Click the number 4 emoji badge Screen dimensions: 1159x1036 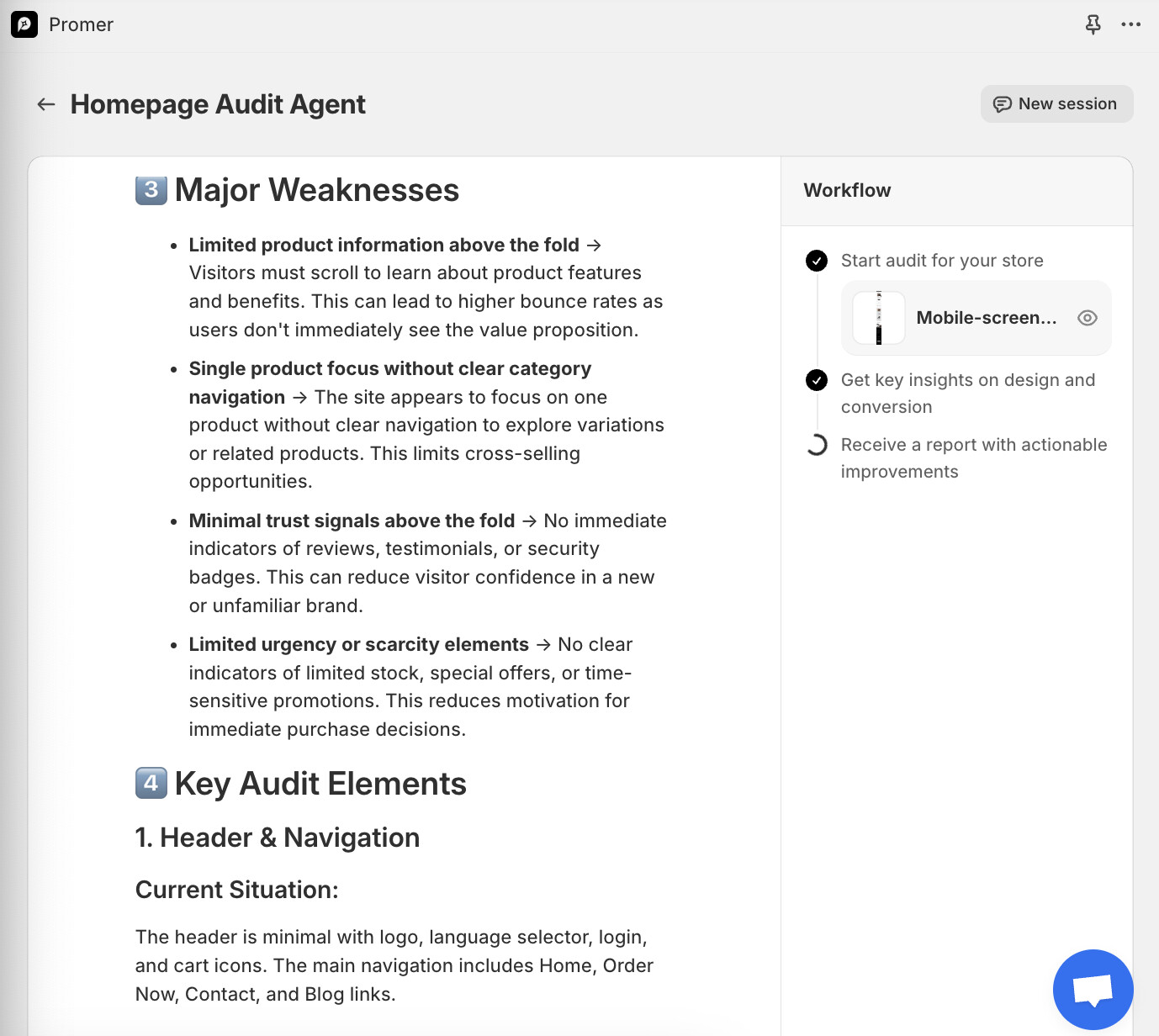point(151,784)
